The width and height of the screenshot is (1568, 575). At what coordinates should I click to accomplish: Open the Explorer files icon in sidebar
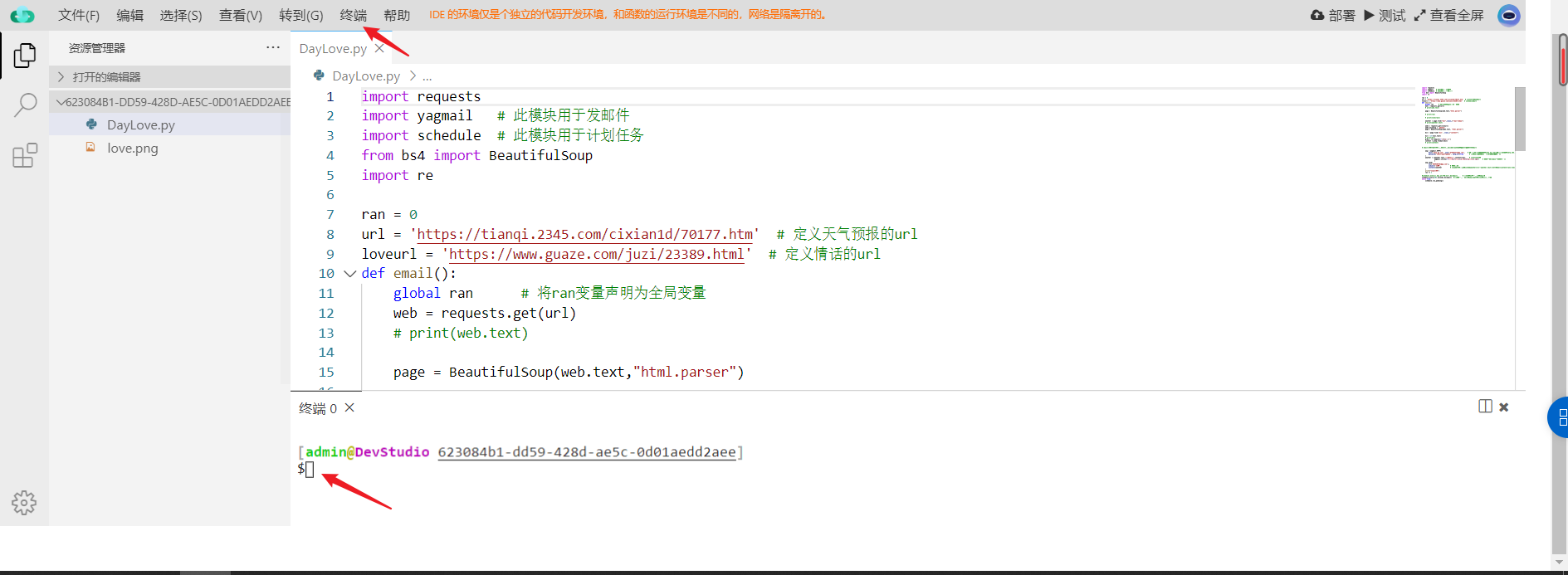(25, 56)
